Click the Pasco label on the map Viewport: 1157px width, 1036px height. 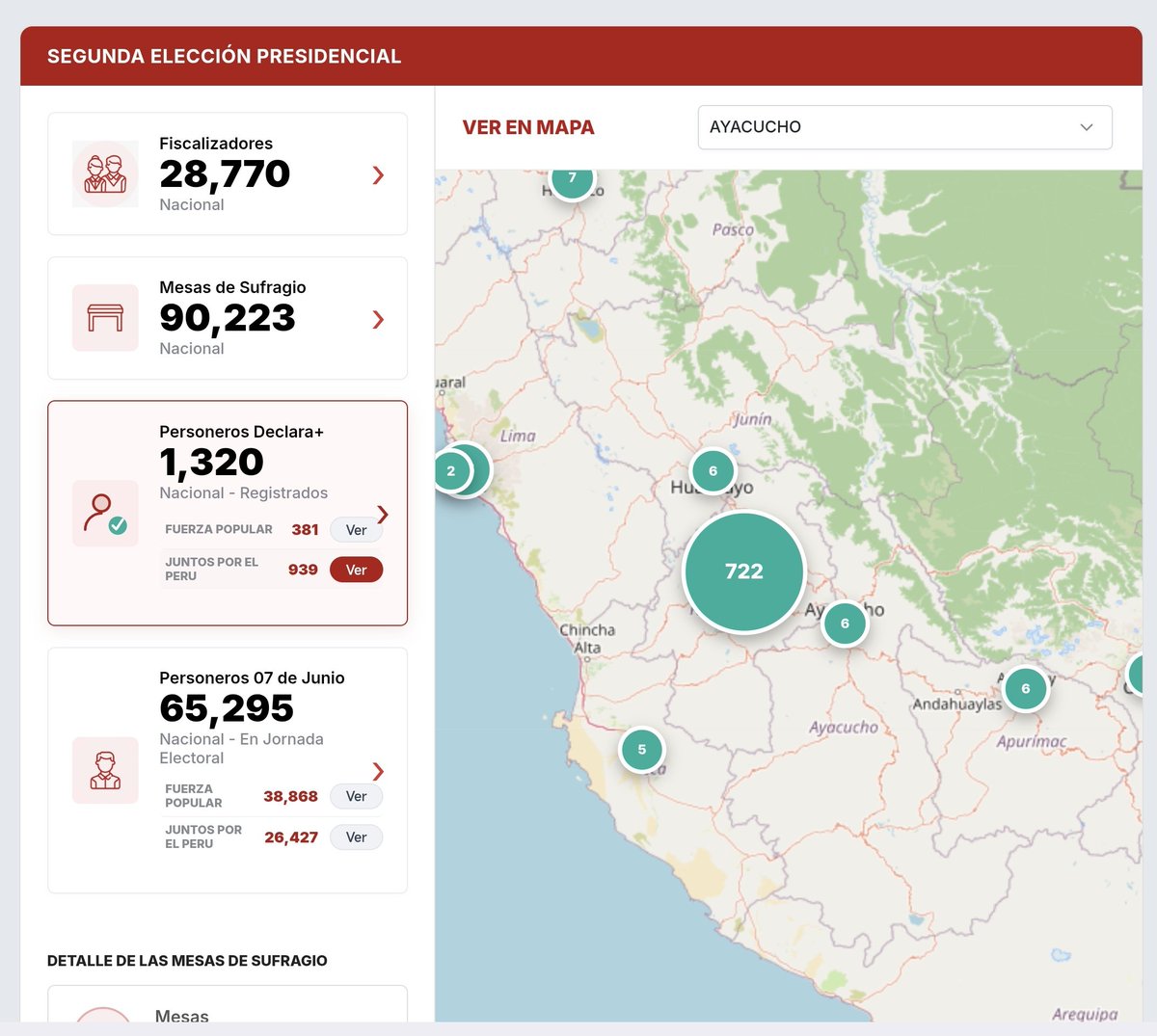(733, 229)
